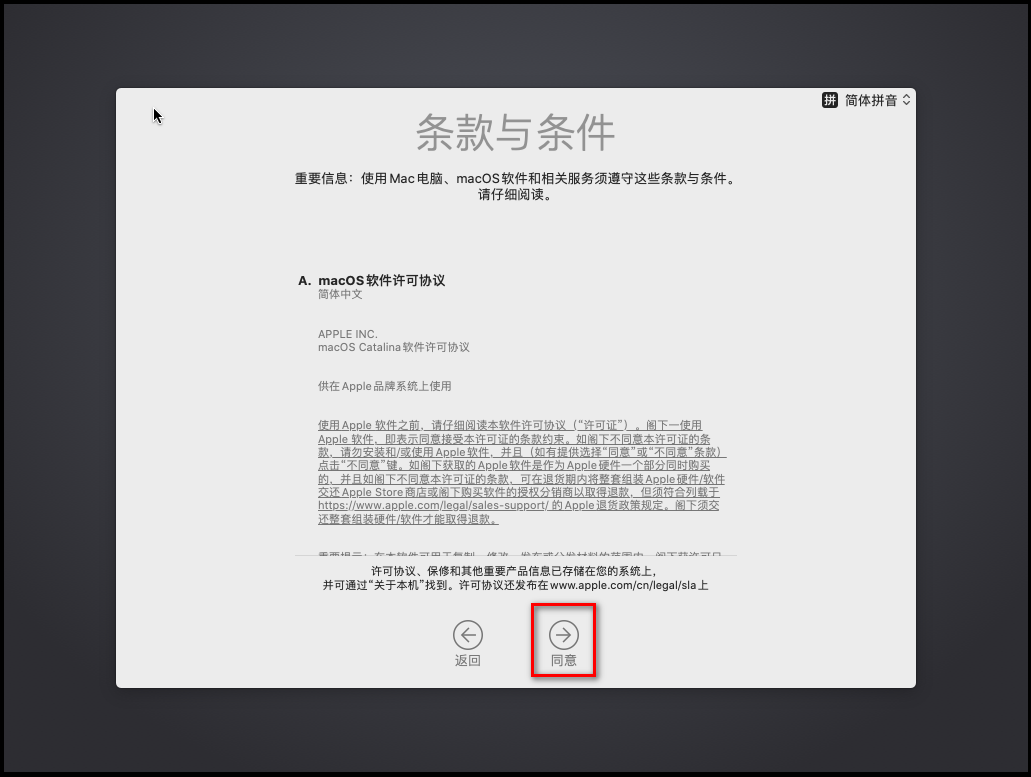Click the www.apple.com/cn/legal/sla footer text
The image size is (1031, 777).
coord(623,586)
